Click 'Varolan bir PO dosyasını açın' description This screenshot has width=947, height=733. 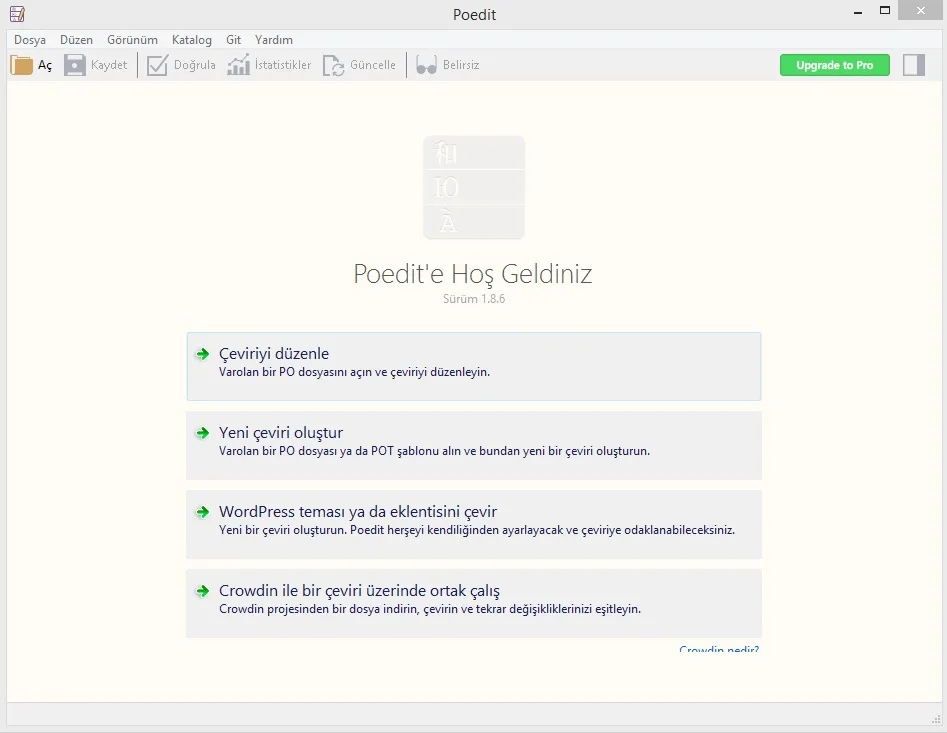(354, 373)
